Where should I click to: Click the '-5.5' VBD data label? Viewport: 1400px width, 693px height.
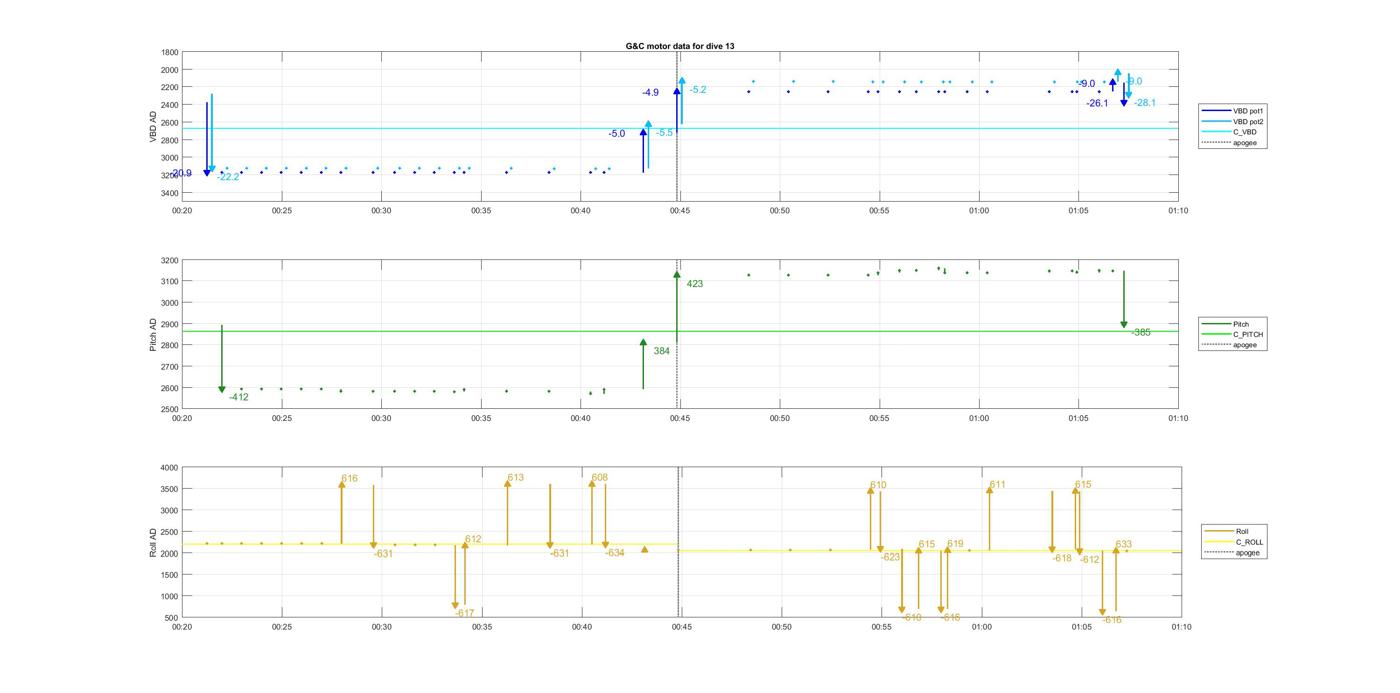(664, 133)
